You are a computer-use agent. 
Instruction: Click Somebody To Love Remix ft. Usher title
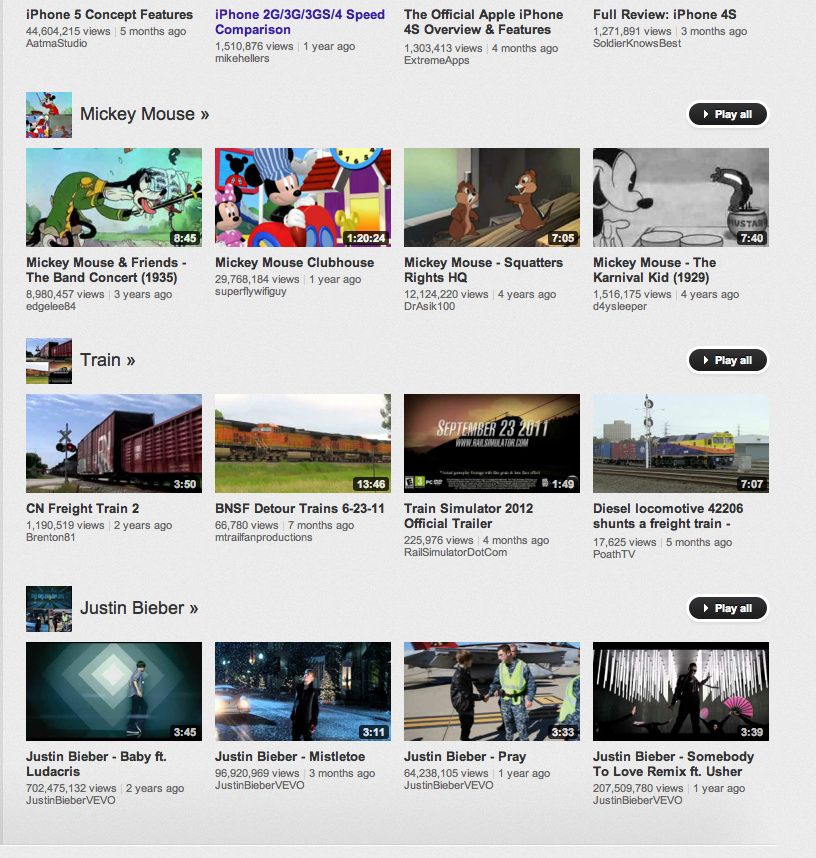[x=674, y=764]
